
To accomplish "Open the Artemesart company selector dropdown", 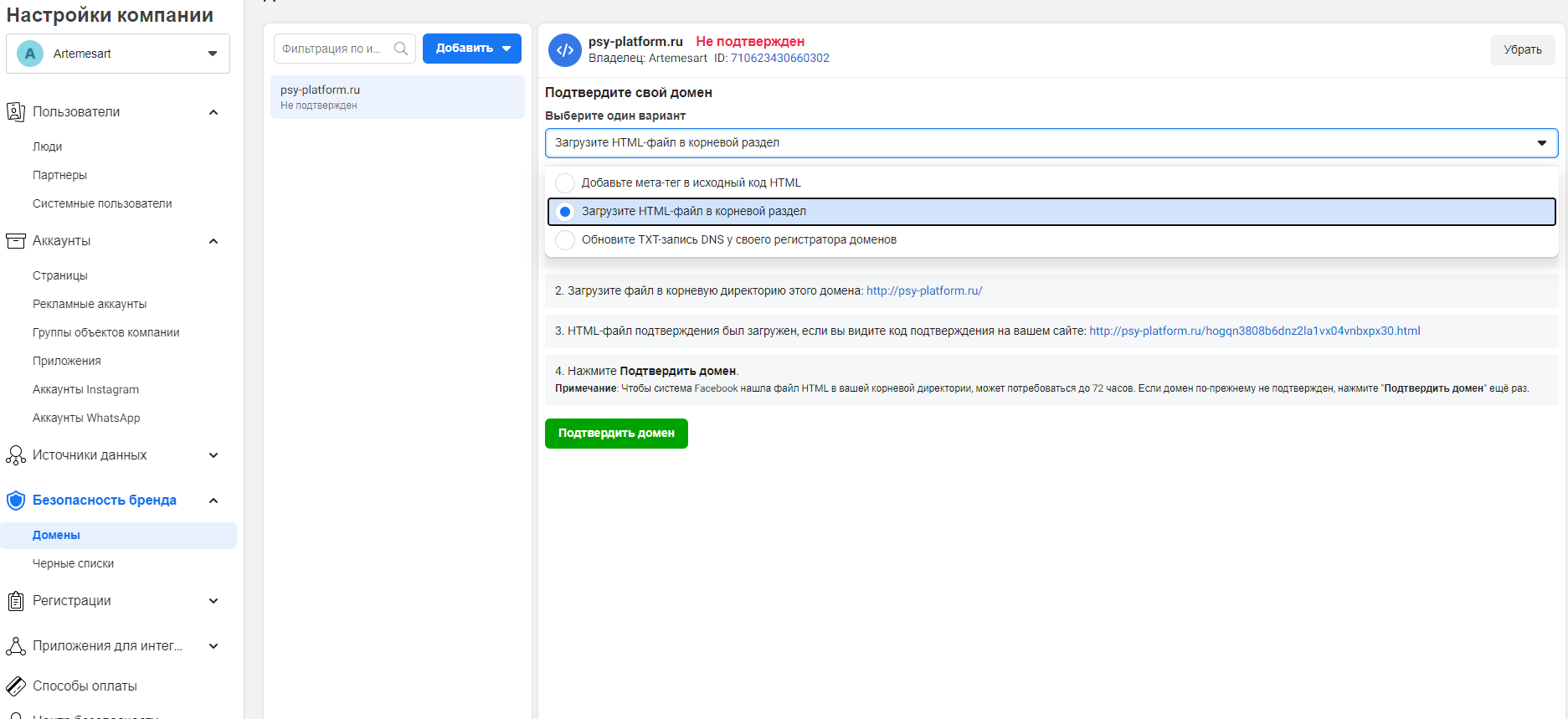I will [x=118, y=54].
